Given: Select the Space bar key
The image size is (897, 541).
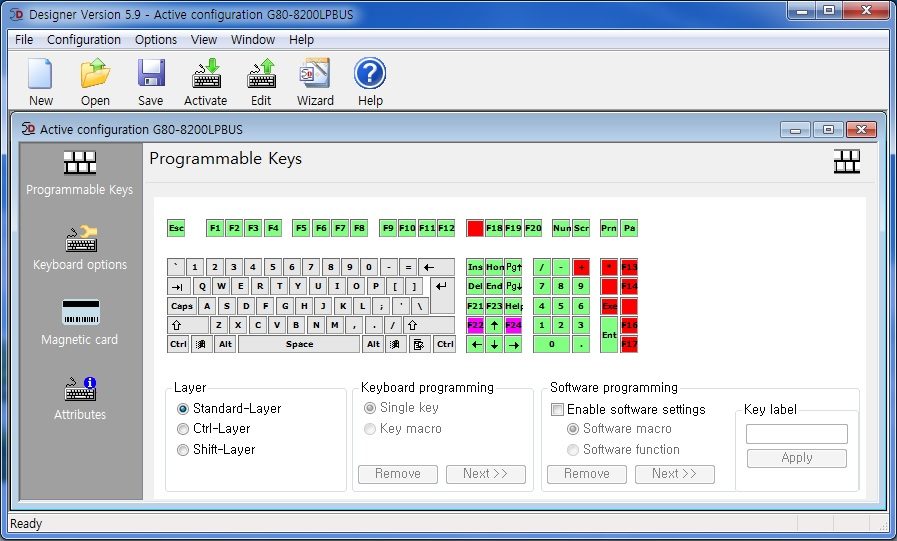Looking at the screenshot, I should tap(299, 344).
